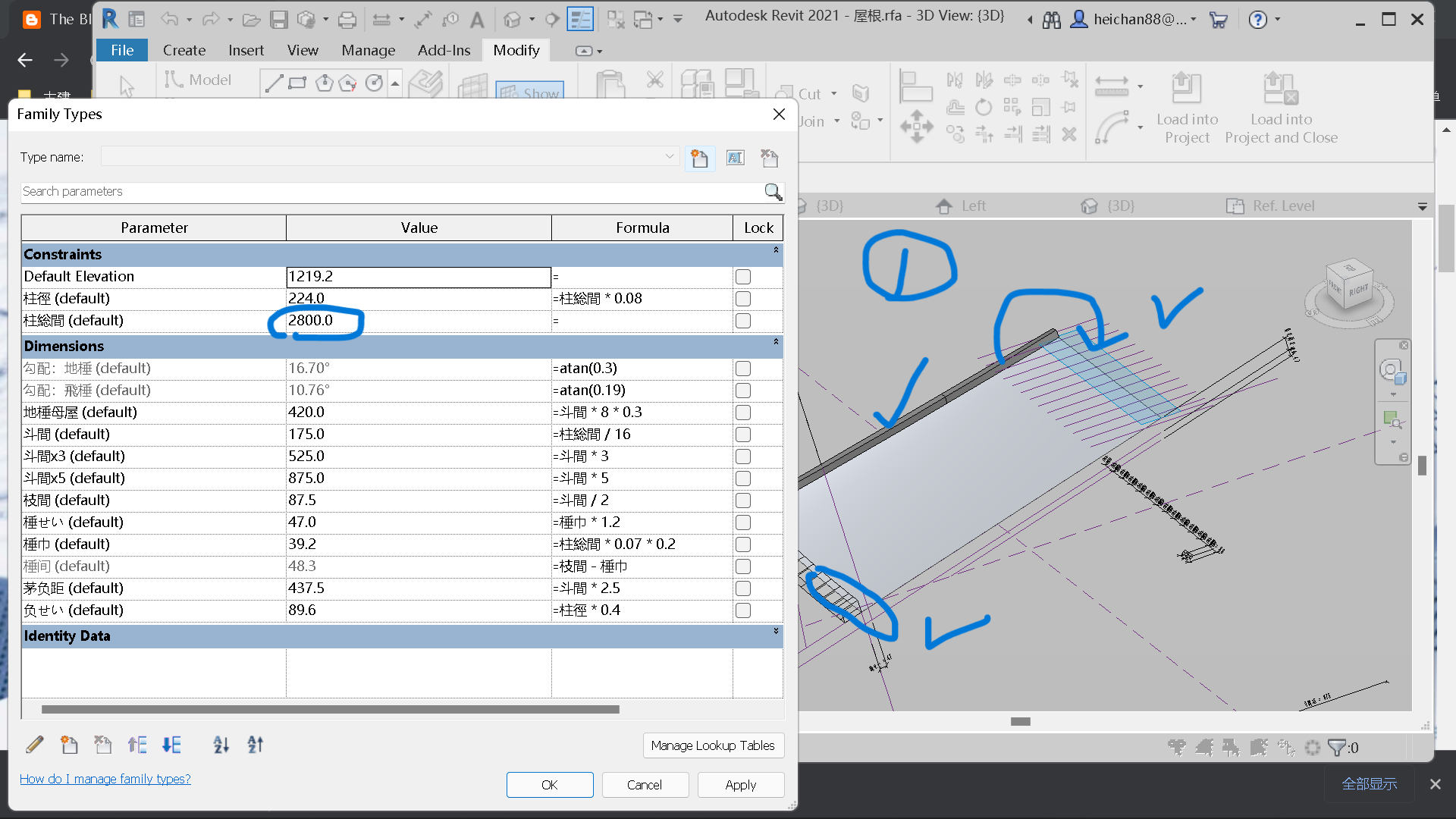This screenshot has height=819, width=1456.
Task: Enable the lock on 柱径 parameter
Action: click(743, 299)
